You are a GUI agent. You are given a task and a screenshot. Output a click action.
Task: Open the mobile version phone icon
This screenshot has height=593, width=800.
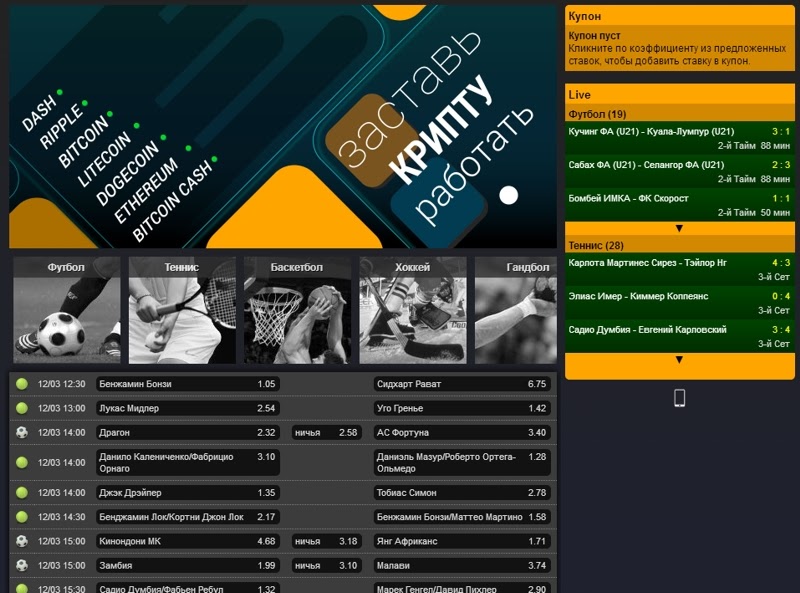pyautogui.click(x=679, y=398)
